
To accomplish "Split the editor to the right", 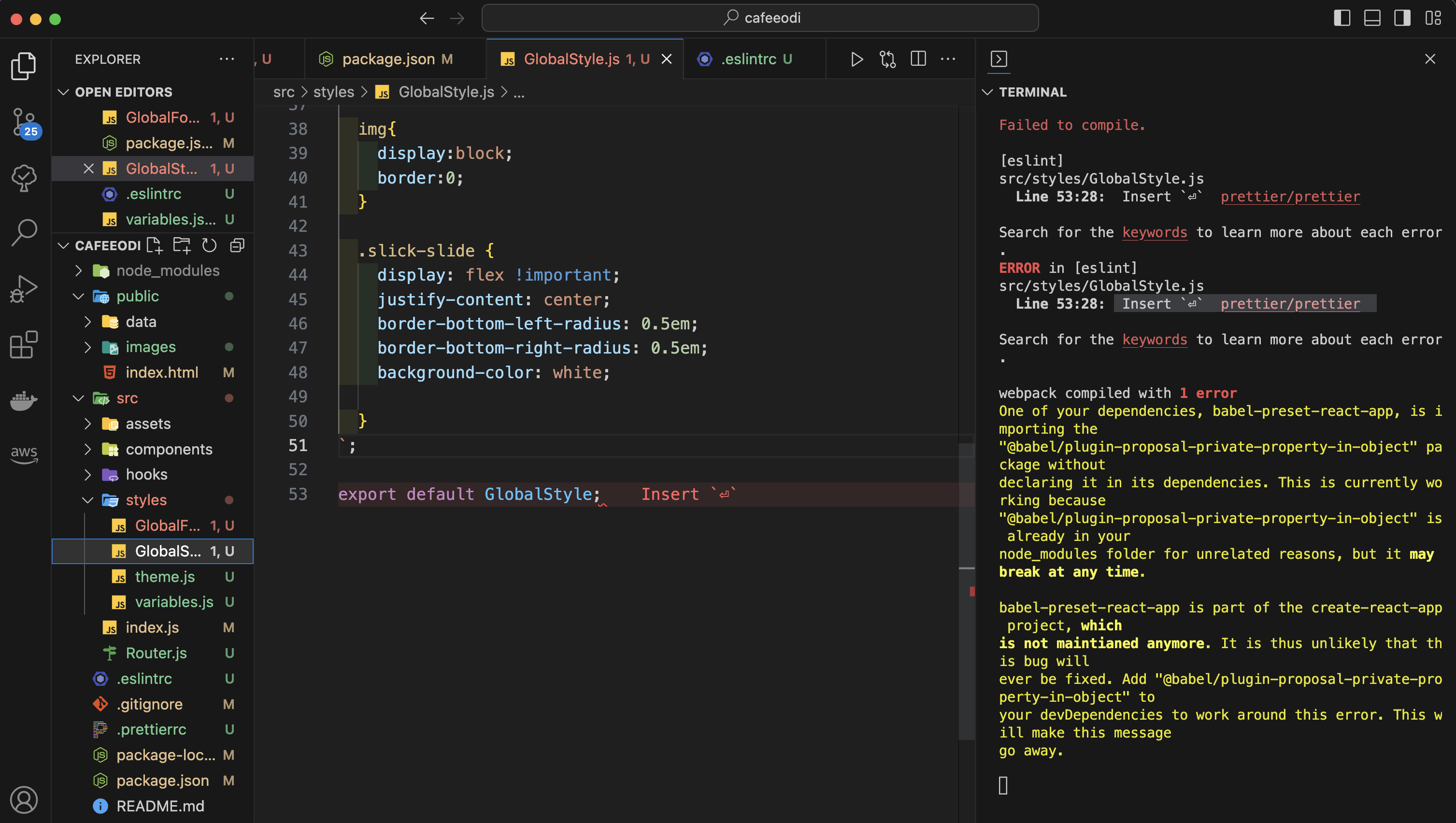I will click(x=918, y=59).
